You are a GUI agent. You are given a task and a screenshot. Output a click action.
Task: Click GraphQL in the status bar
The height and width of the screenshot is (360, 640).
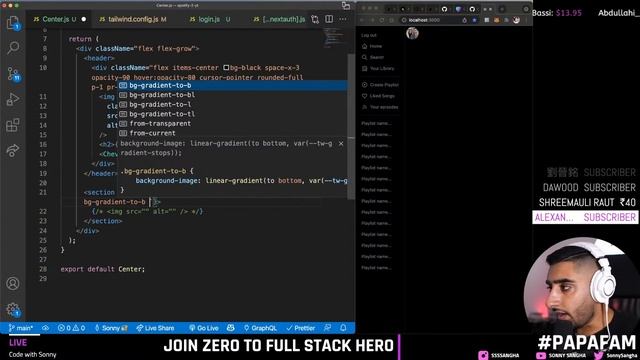[x=260, y=328]
